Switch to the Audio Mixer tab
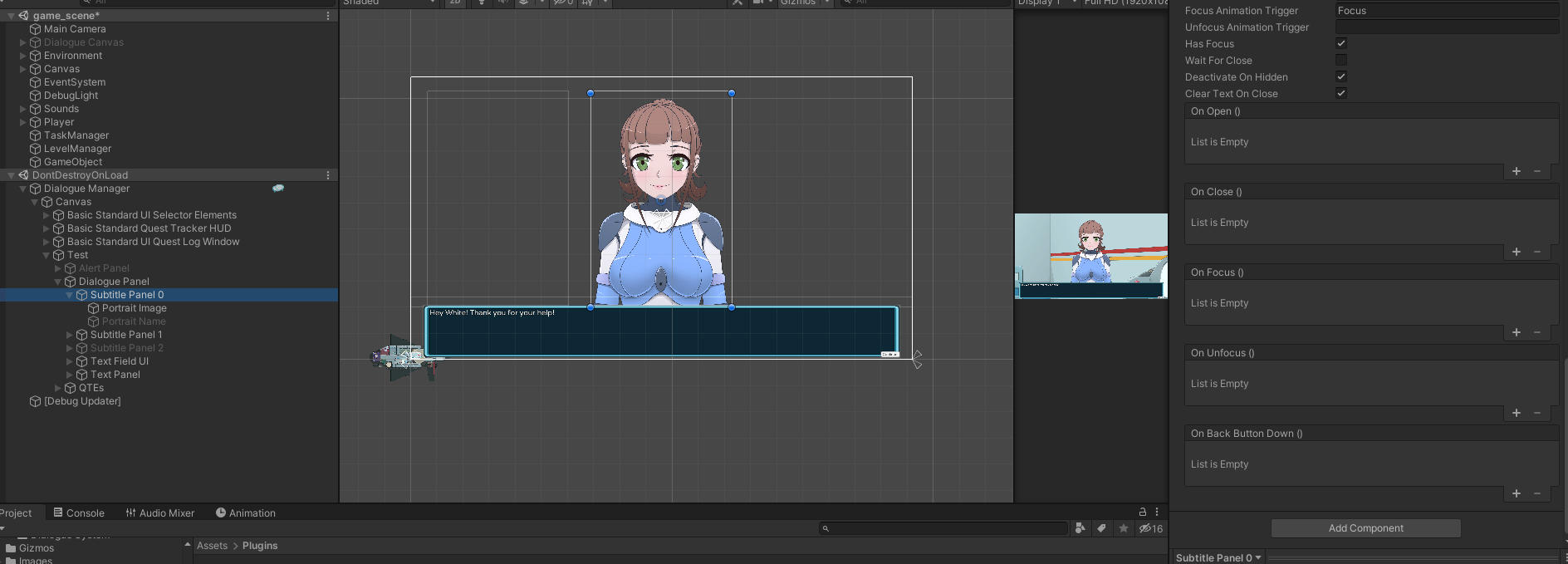This screenshot has height=564, width=1568. tap(159, 513)
